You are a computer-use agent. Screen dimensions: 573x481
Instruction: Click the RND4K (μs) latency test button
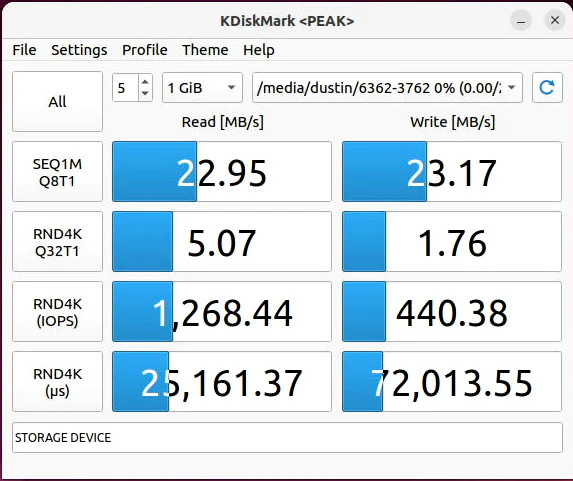point(57,382)
